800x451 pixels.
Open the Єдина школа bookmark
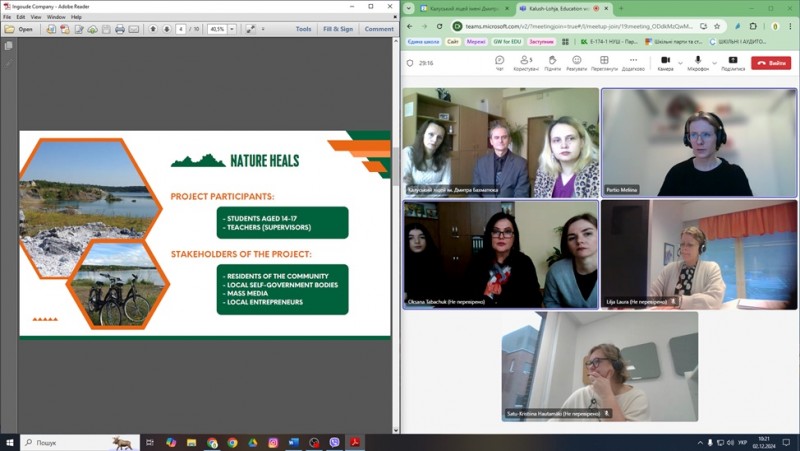(423, 41)
